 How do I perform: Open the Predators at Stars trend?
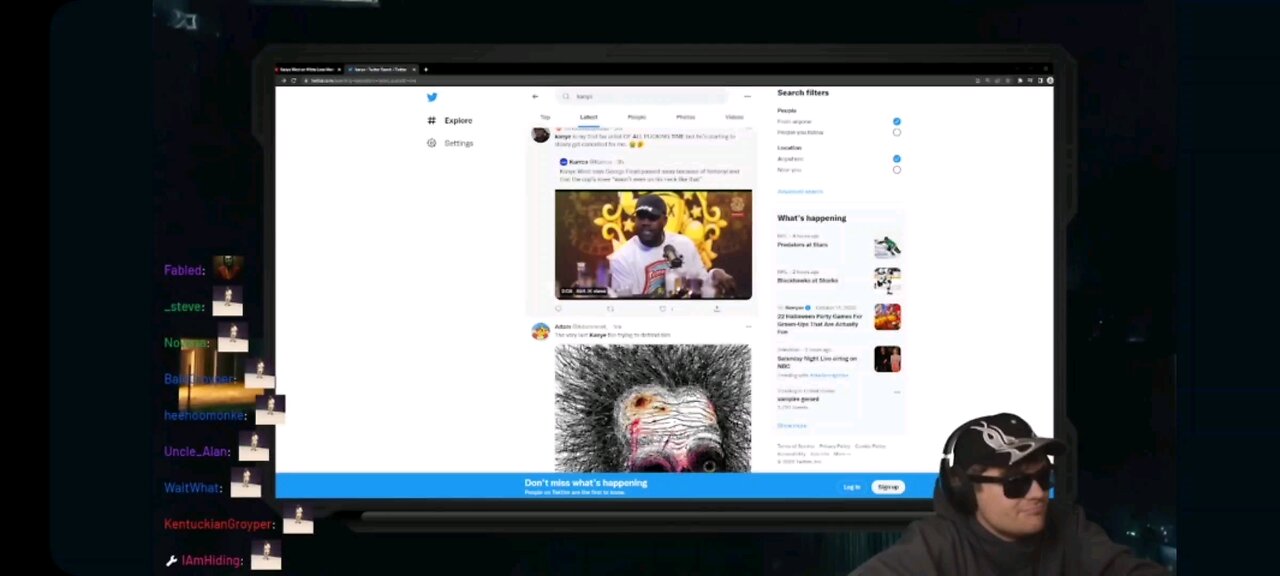coord(802,244)
